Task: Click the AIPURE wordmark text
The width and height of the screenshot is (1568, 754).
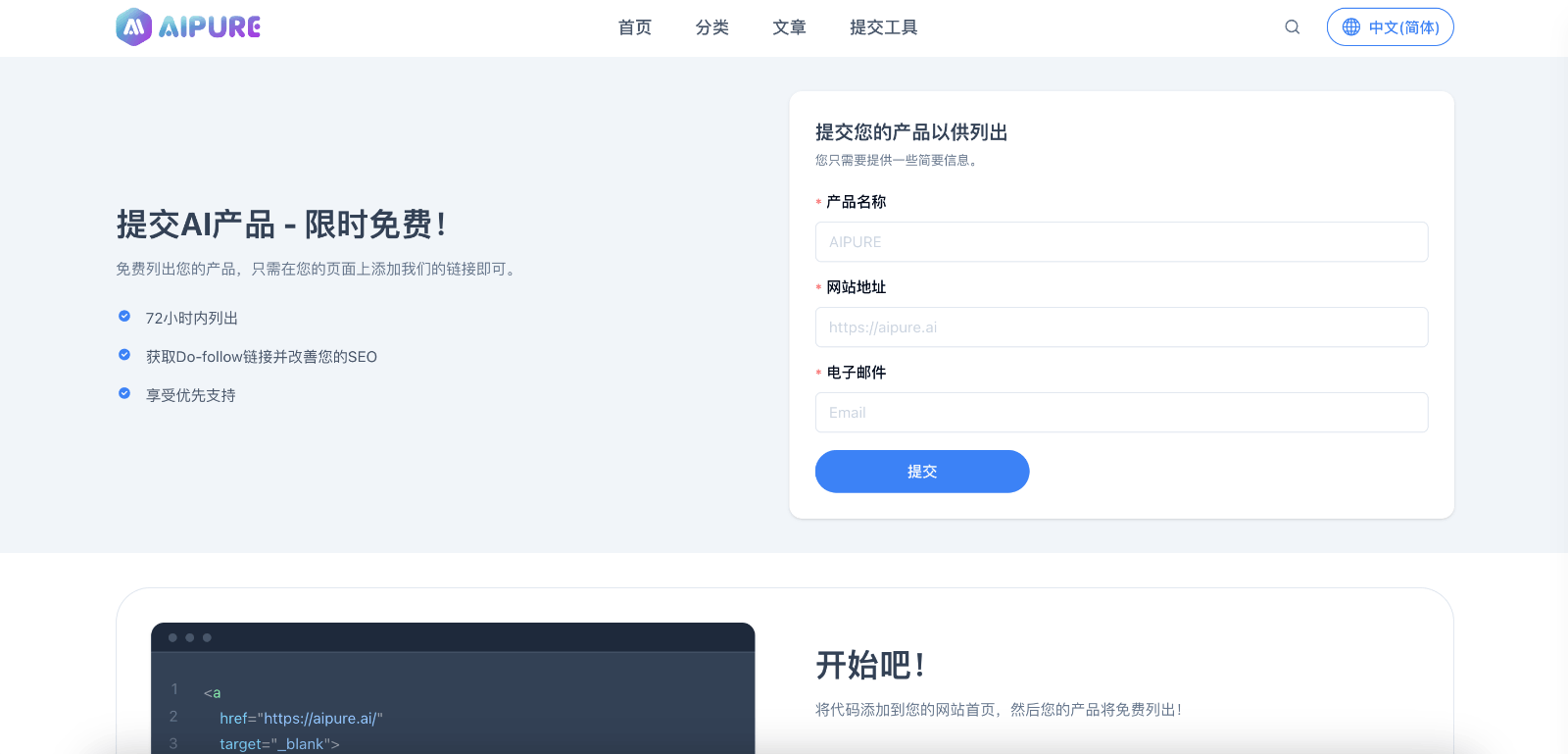Action: [210, 27]
